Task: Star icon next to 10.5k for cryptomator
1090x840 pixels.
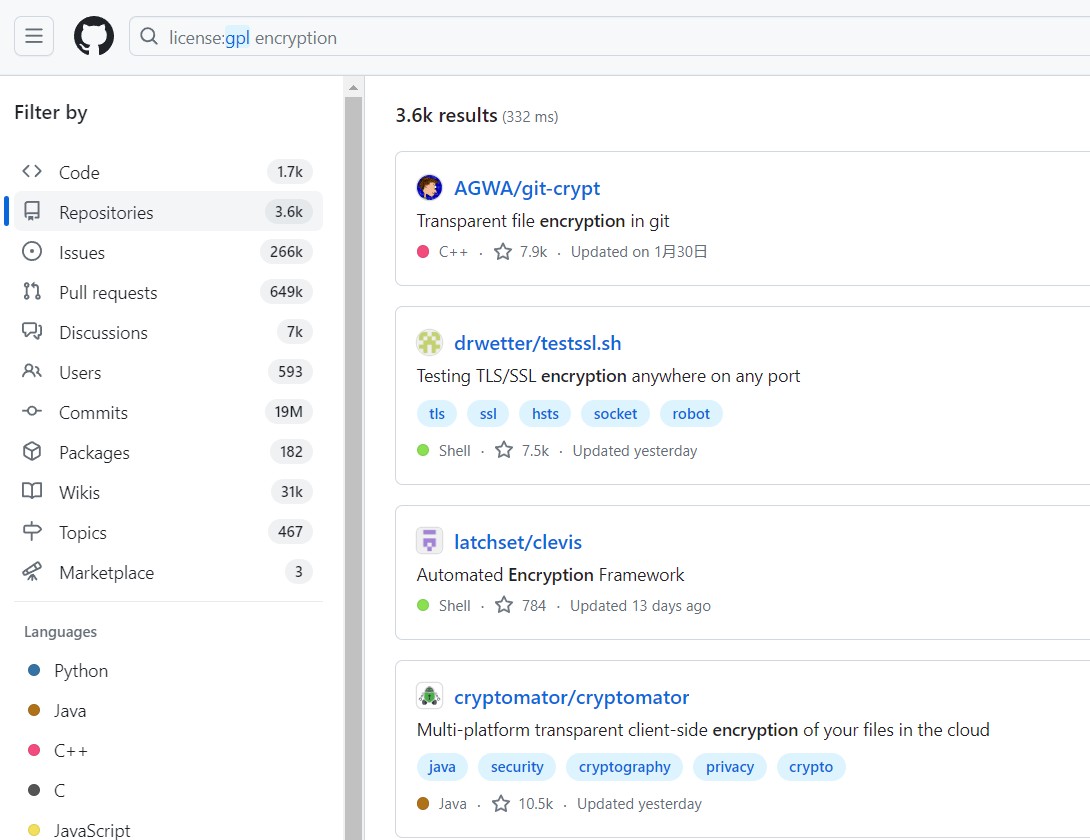Action: click(501, 804)
